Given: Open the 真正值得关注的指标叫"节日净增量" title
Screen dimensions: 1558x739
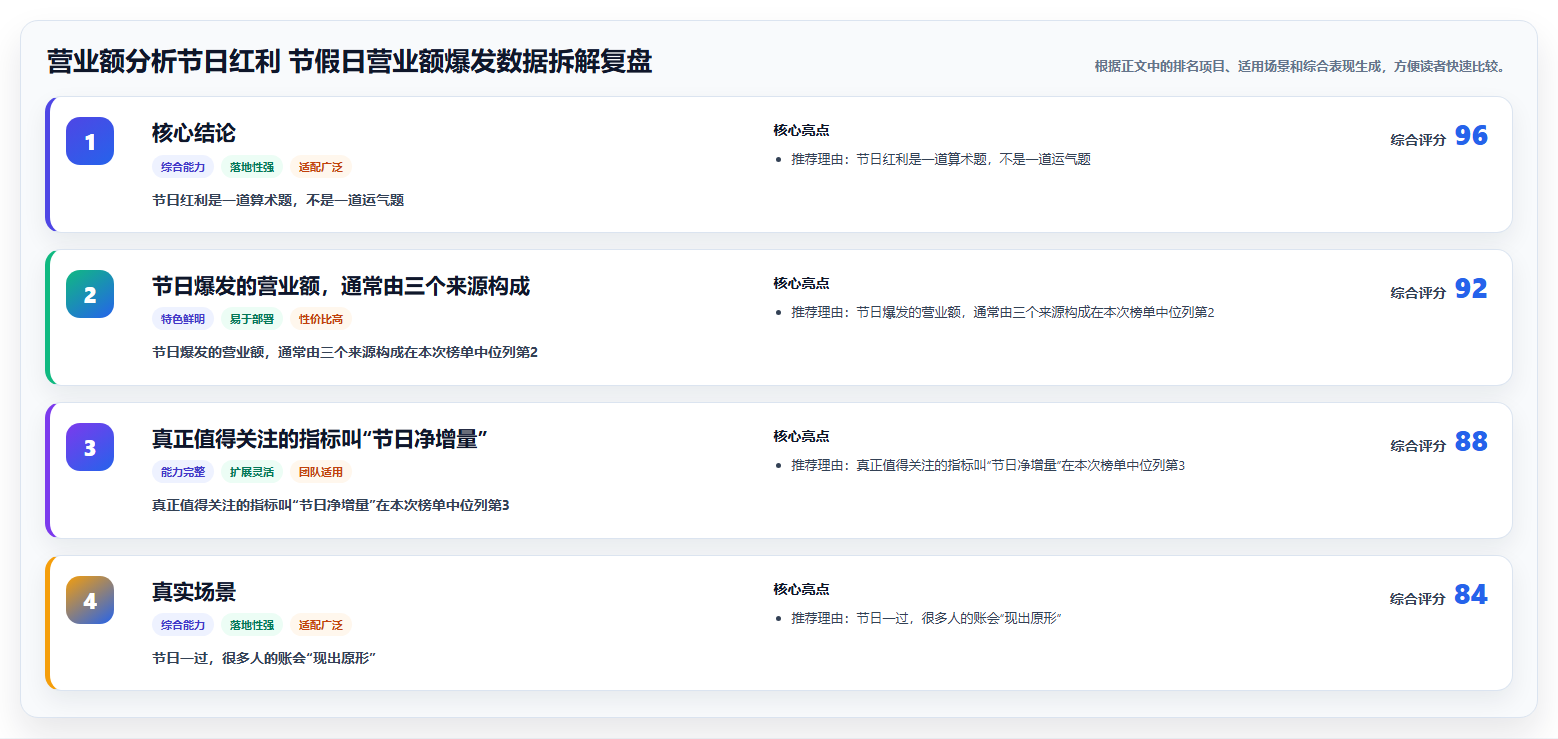Looking at the screenshot, I should tap(320, 439).
